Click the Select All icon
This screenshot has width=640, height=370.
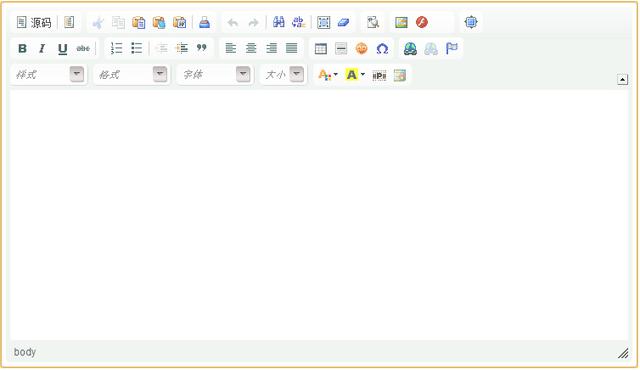[x=324, y=22]
